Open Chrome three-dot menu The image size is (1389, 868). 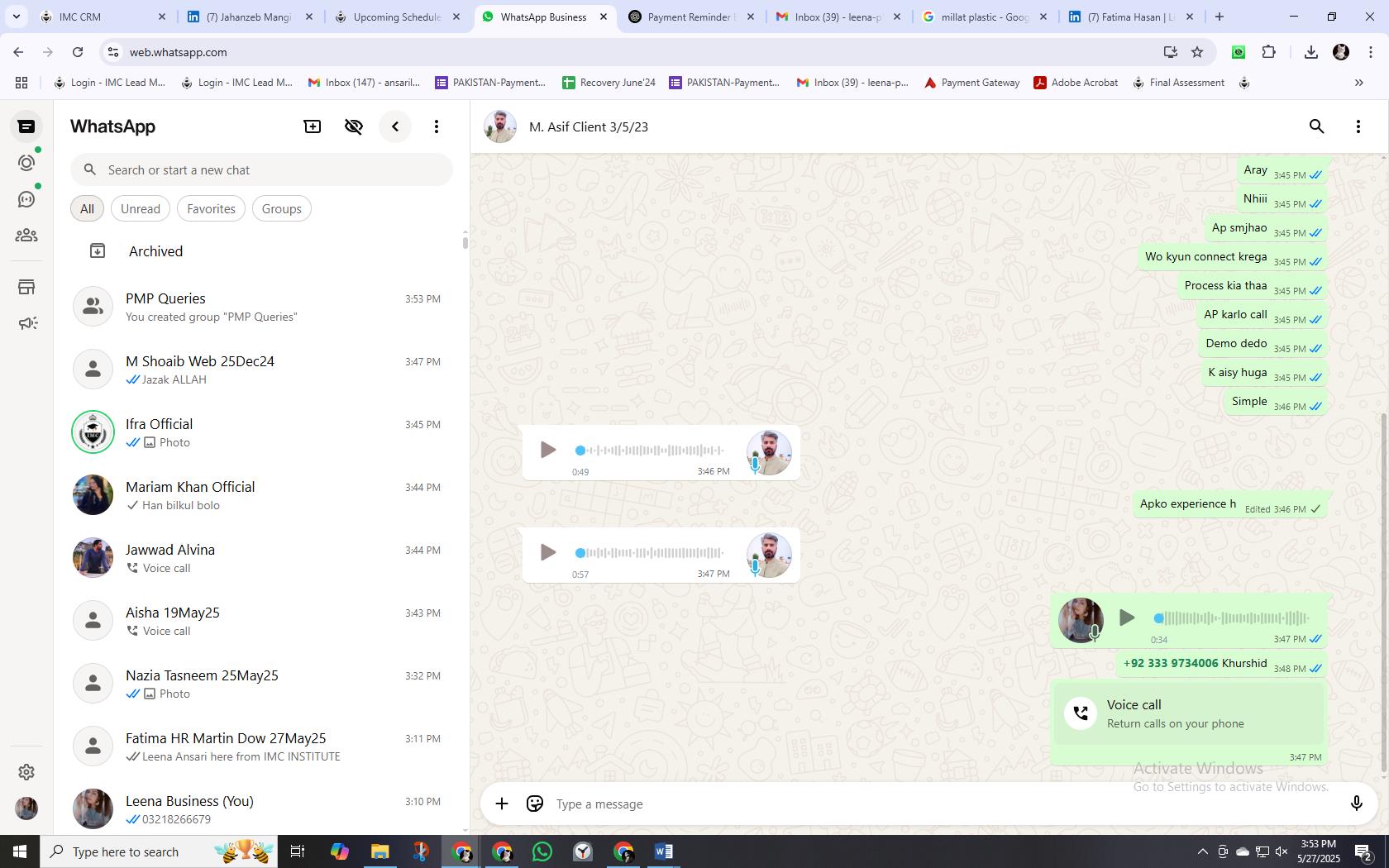pyautogui.click(x=1370, y=52)
